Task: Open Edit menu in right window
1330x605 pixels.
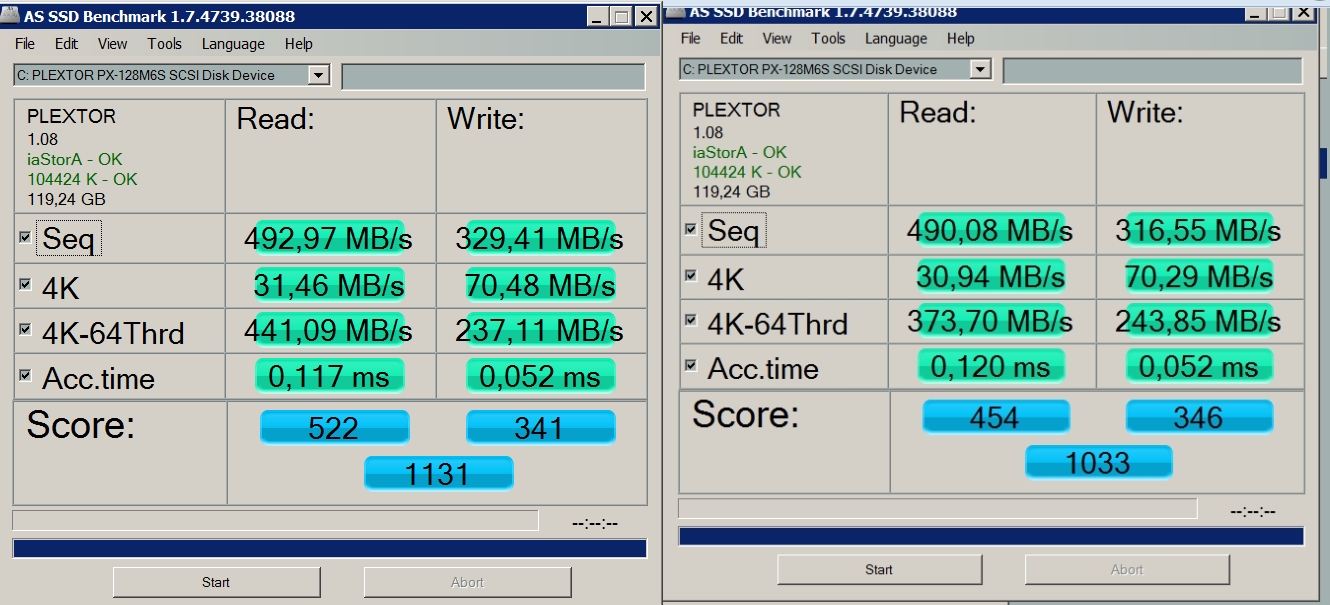Action: click(732, 38)
